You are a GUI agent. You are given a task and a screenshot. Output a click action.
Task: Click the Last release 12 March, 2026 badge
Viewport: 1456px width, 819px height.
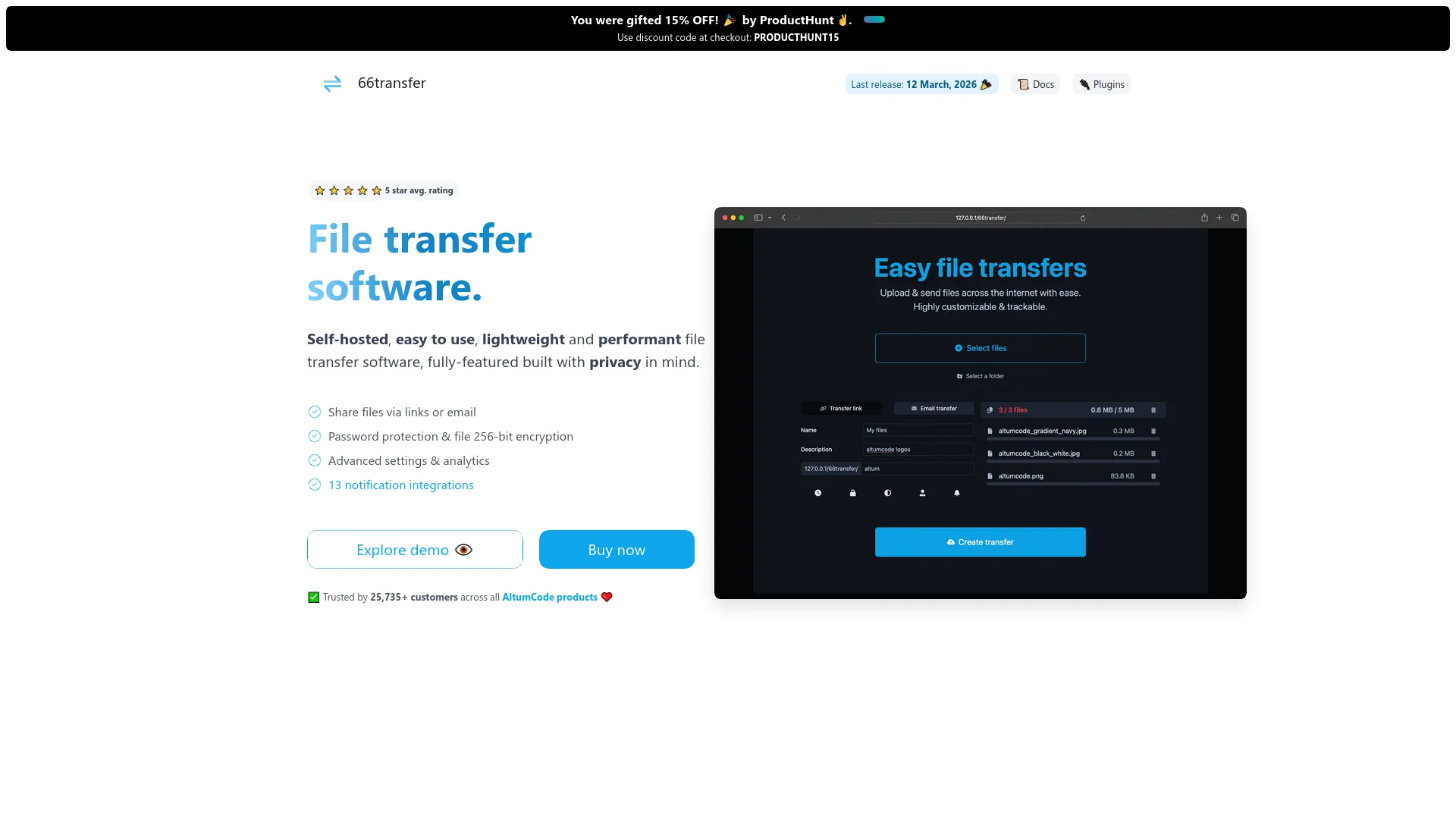point(921,84)
